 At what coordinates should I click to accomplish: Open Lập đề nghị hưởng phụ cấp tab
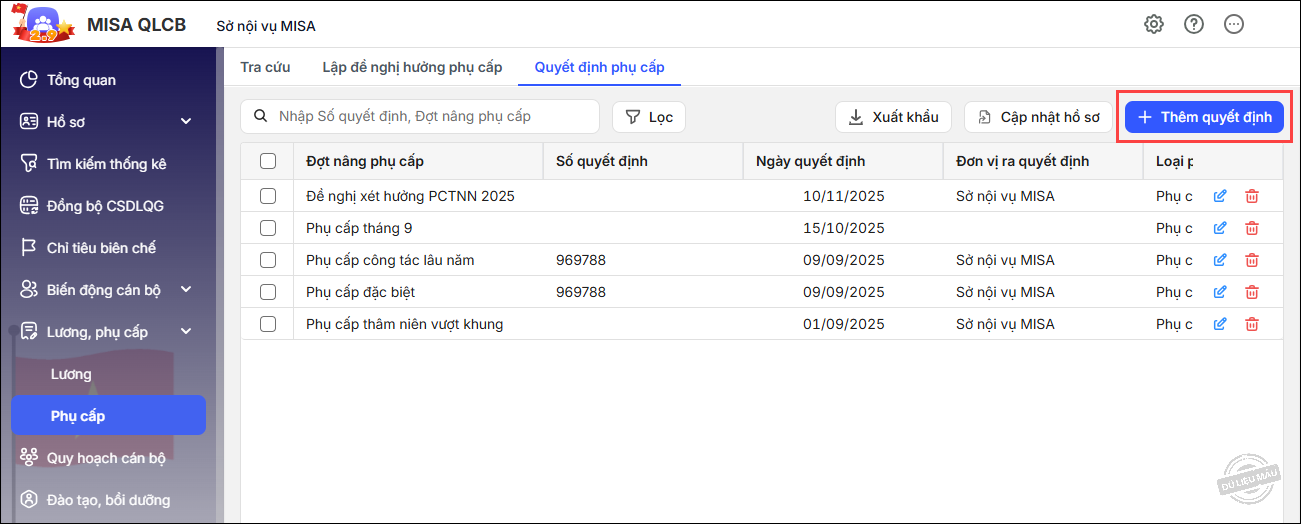(412, 67)
